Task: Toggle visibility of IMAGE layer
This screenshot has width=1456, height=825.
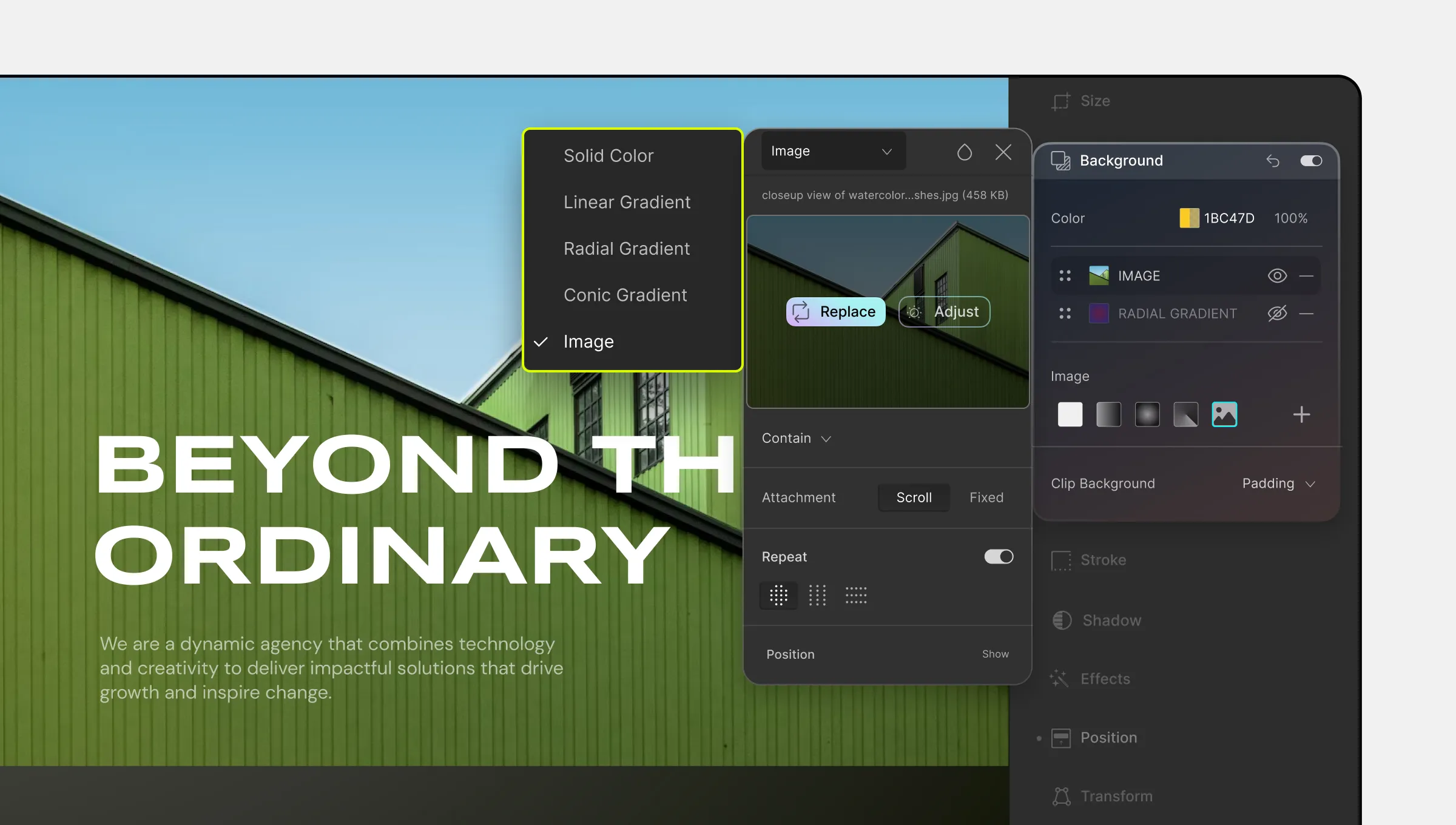Action: click(1276, 275)
